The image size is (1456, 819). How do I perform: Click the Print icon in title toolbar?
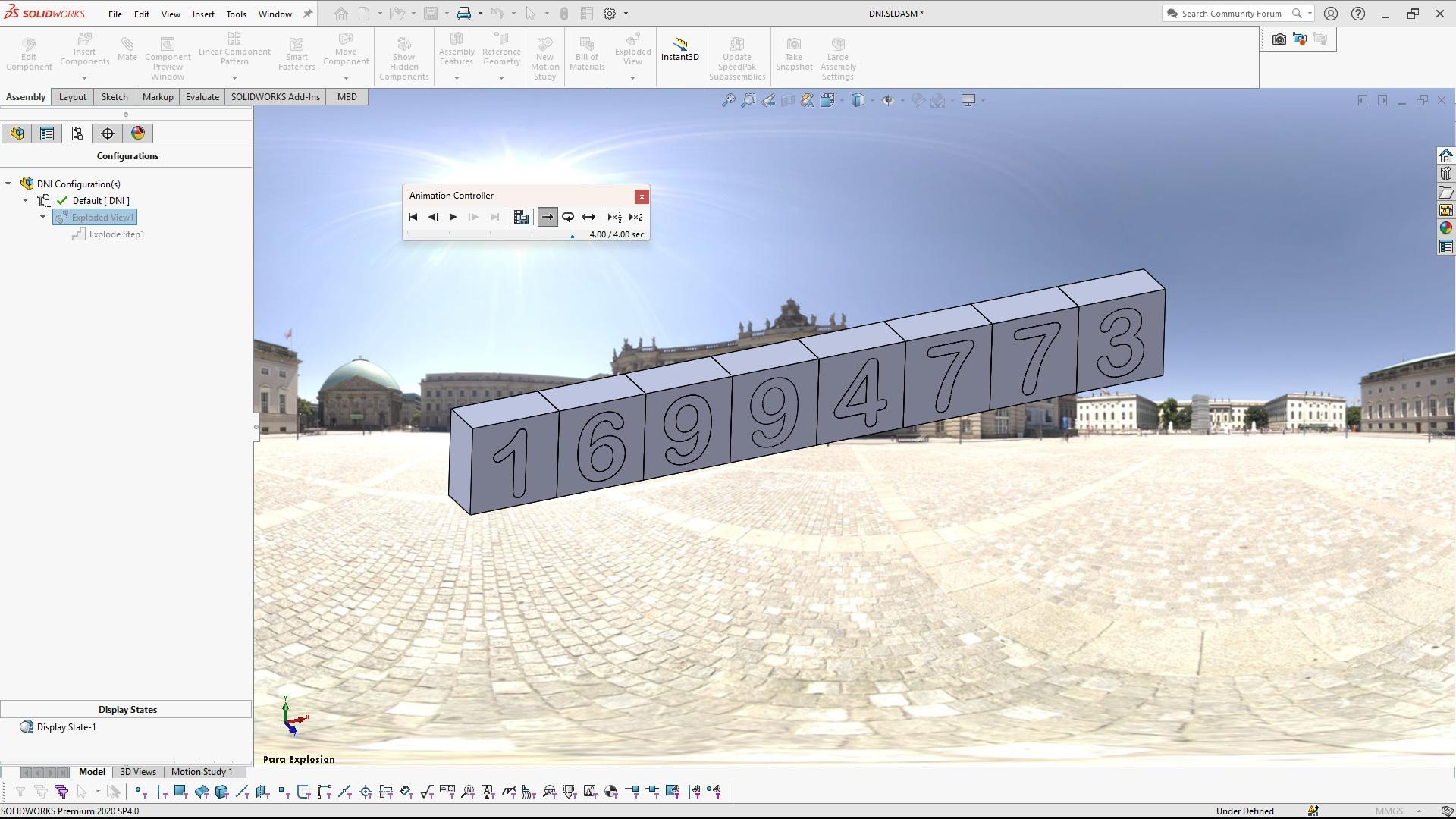pos(464,14)
